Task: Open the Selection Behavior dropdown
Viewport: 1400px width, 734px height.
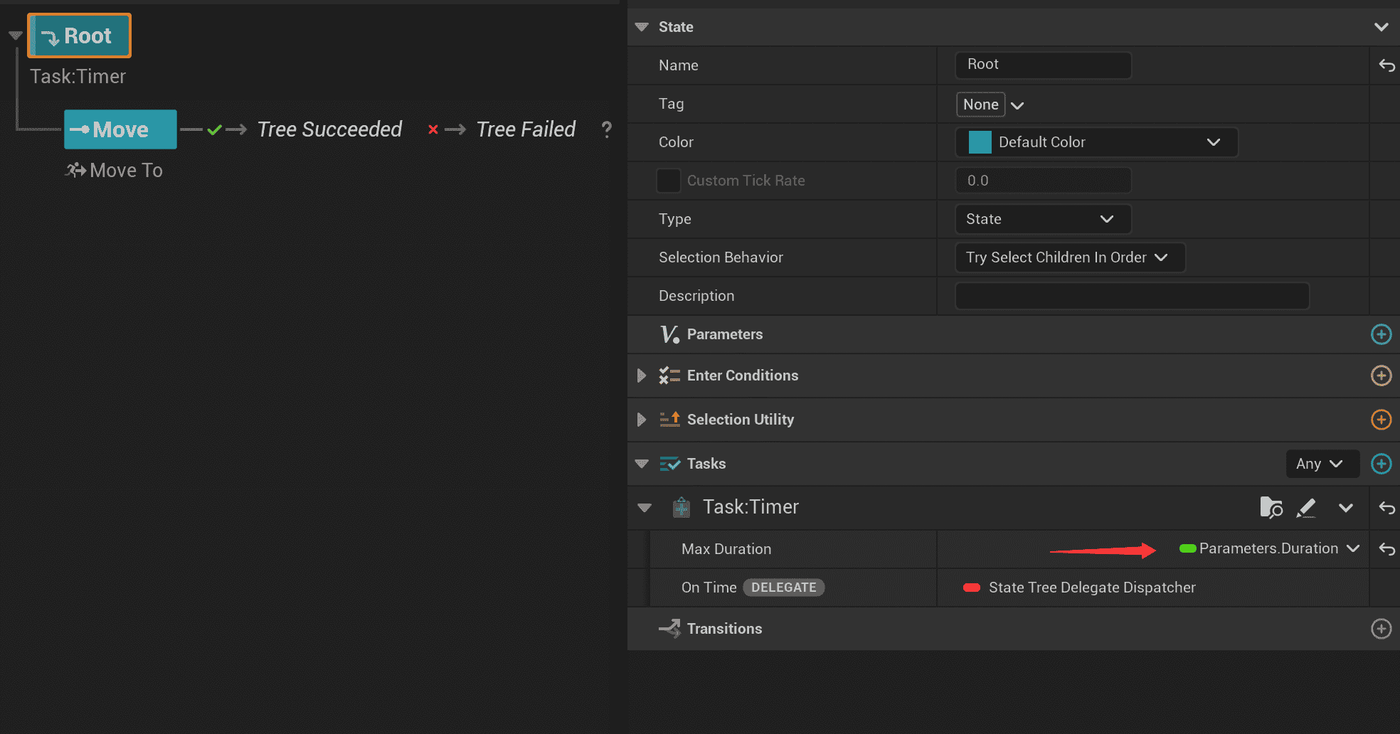Action: (1070, 257)
